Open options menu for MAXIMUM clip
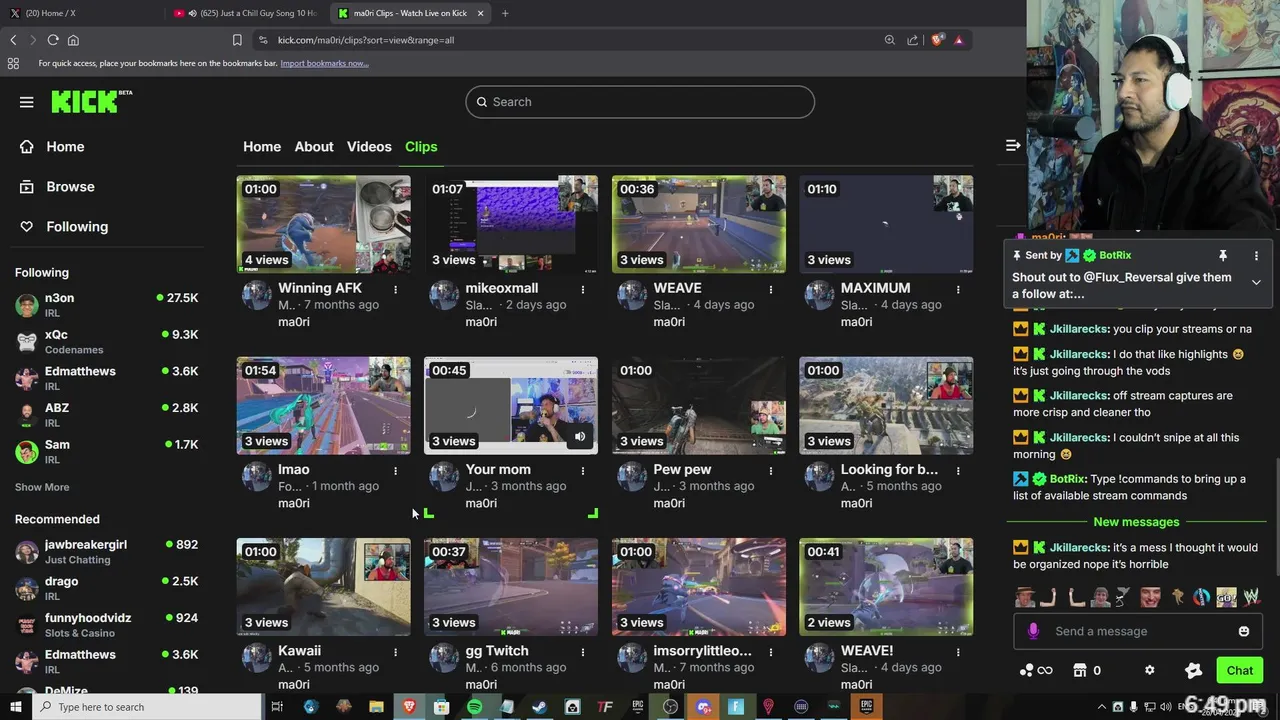 click(958, 289)
